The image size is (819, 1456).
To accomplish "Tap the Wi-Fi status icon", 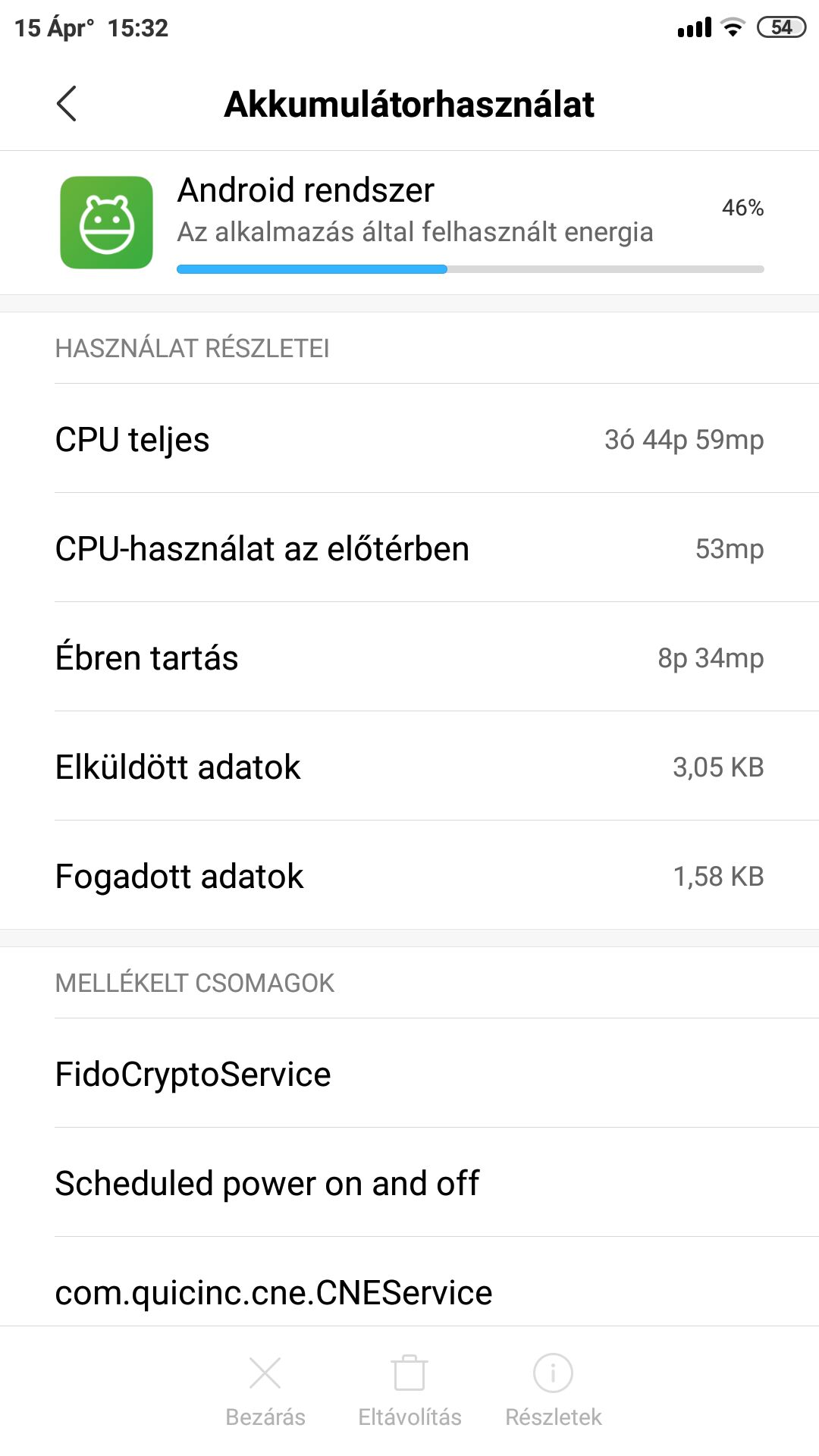I will coord(733,28).
